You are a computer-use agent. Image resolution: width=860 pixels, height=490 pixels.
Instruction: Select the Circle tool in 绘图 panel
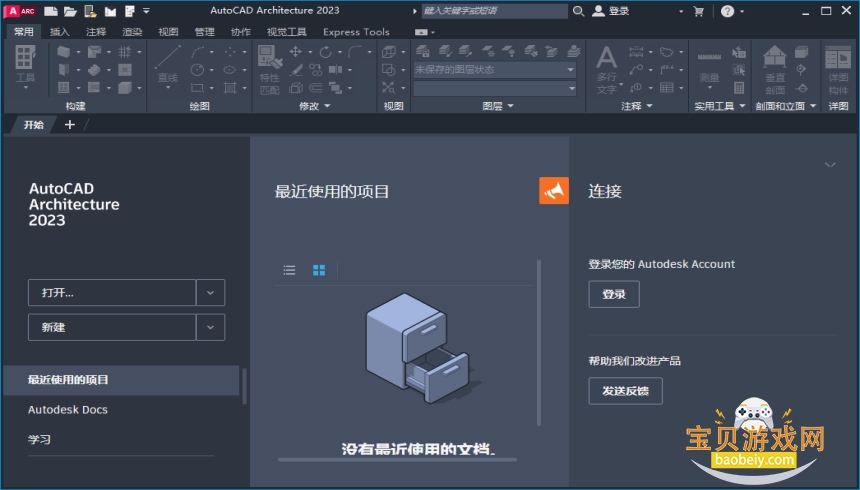[197, 70]
